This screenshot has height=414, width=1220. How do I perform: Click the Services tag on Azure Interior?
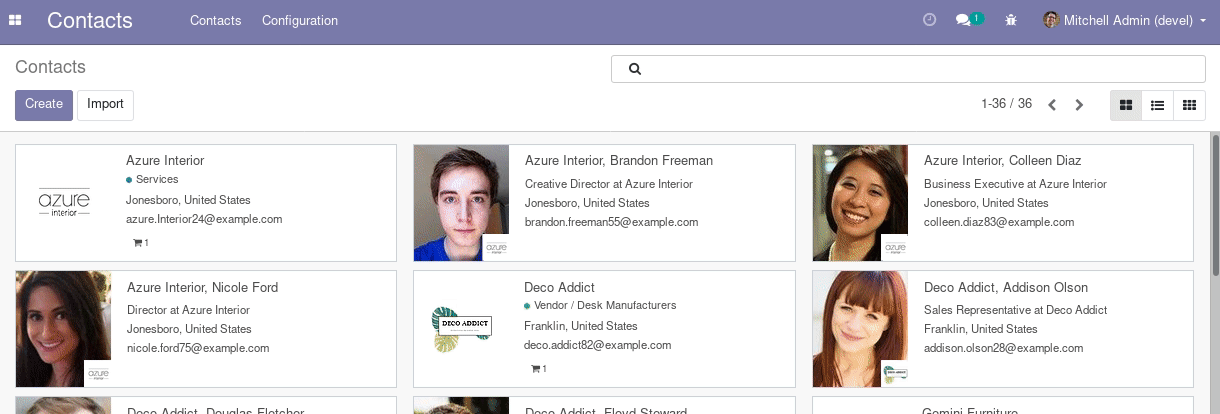pos(152,180)
